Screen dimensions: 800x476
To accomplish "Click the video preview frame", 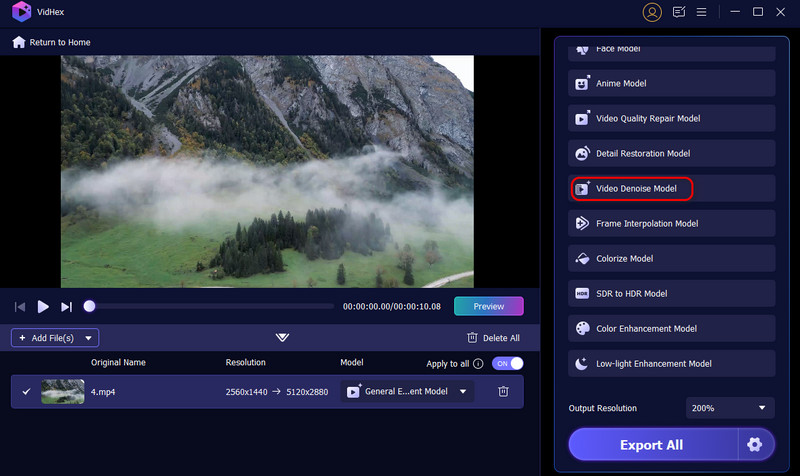I will point(267,171).
